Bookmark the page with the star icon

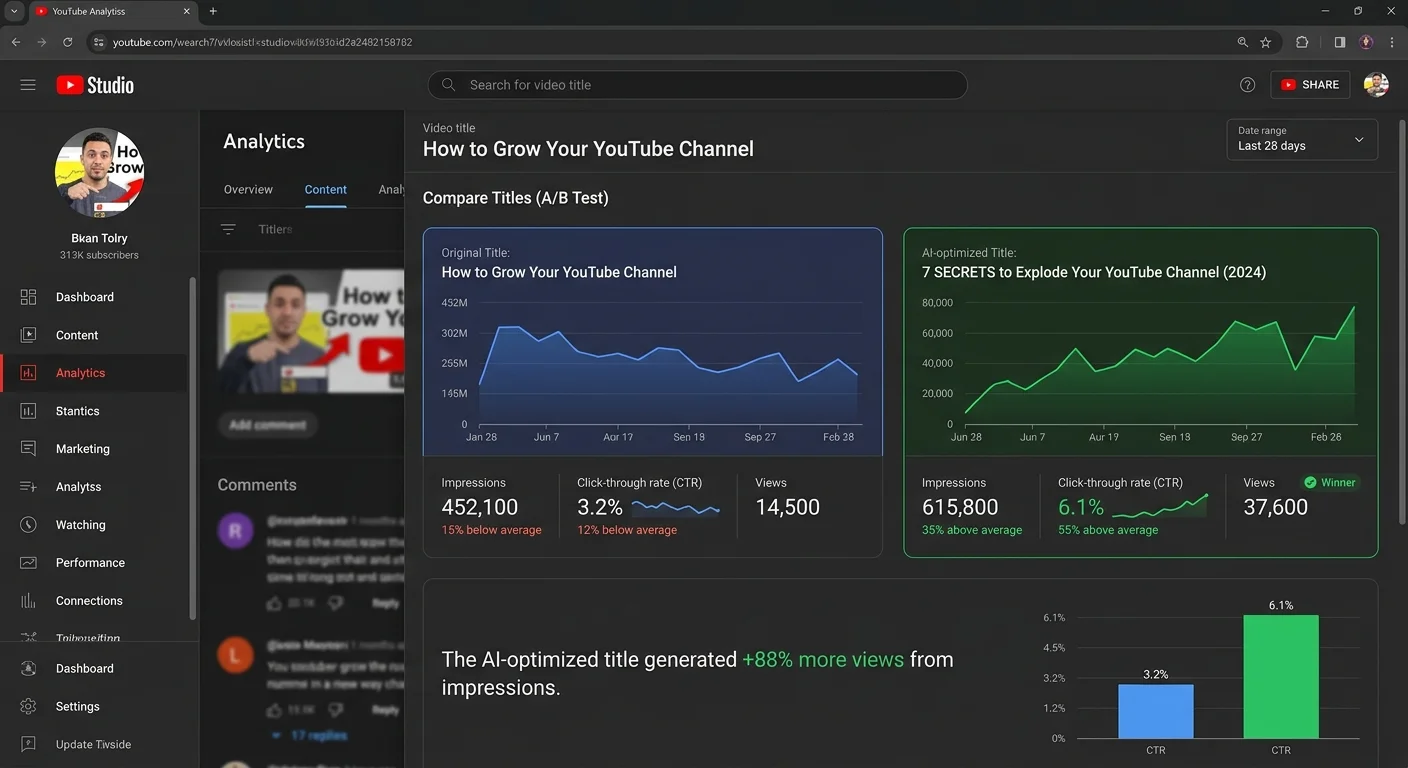(1266, 42)
